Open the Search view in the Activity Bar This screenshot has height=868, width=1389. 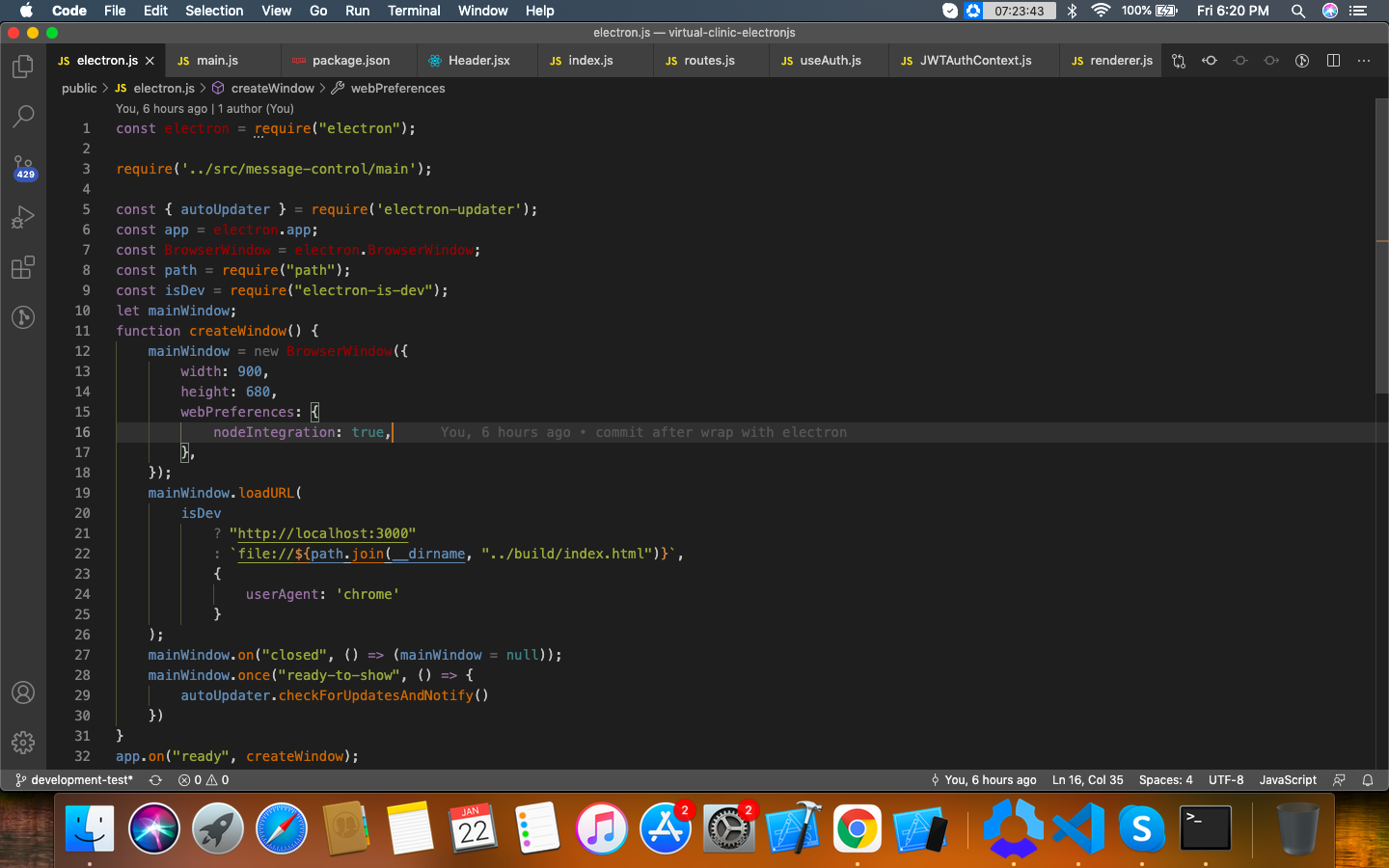pos(23,117)
